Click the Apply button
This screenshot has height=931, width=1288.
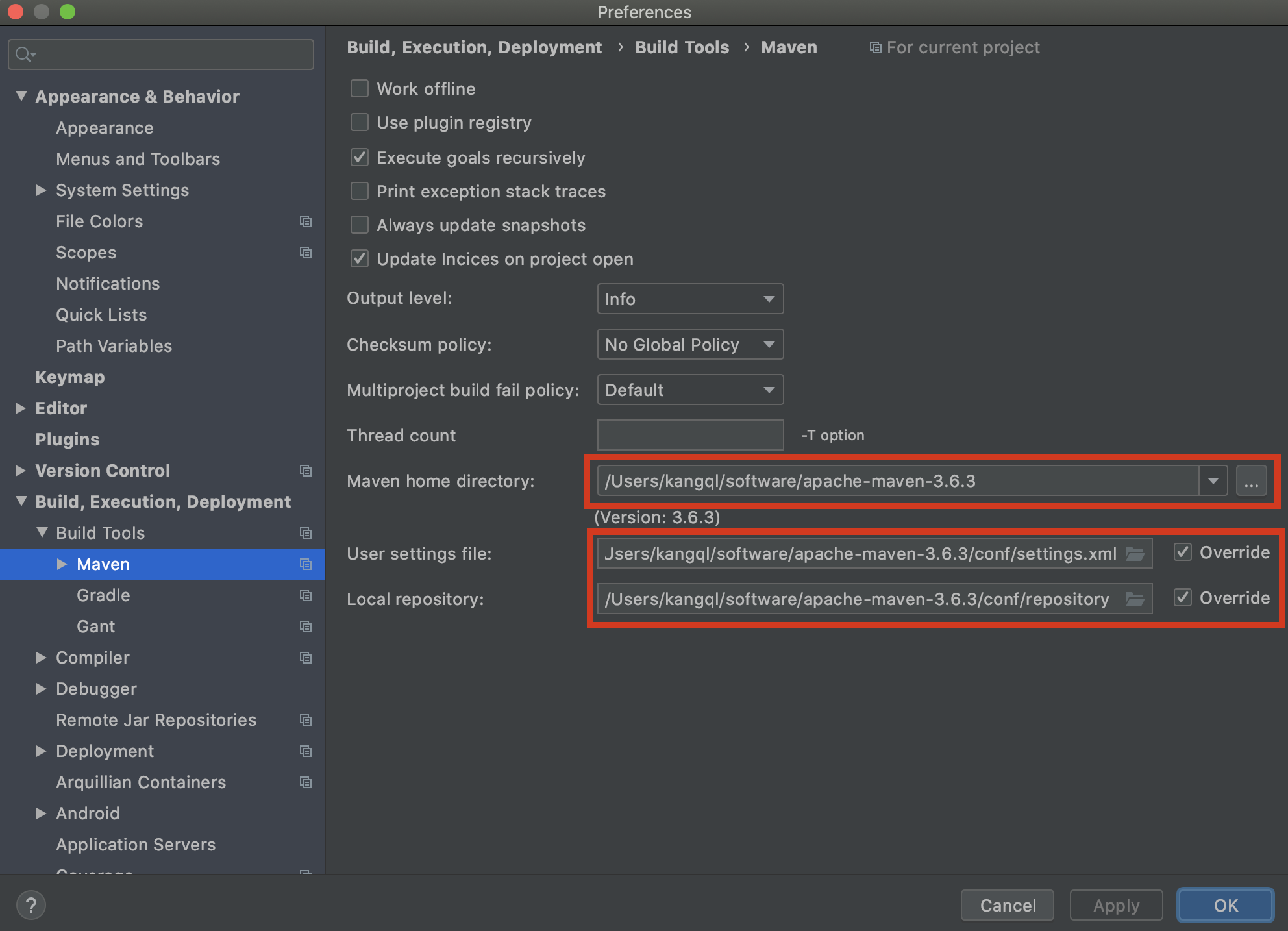coord(1115,905)
